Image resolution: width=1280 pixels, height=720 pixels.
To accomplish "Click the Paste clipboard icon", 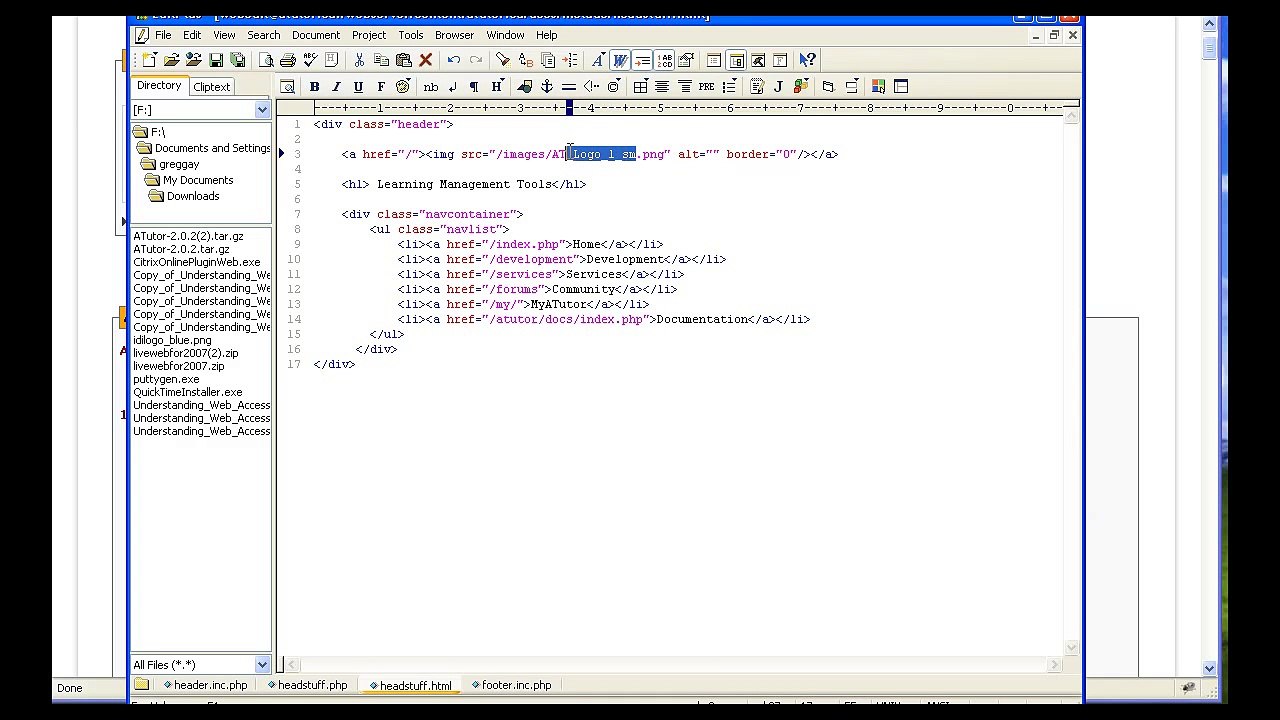I will tap(403, 60).
